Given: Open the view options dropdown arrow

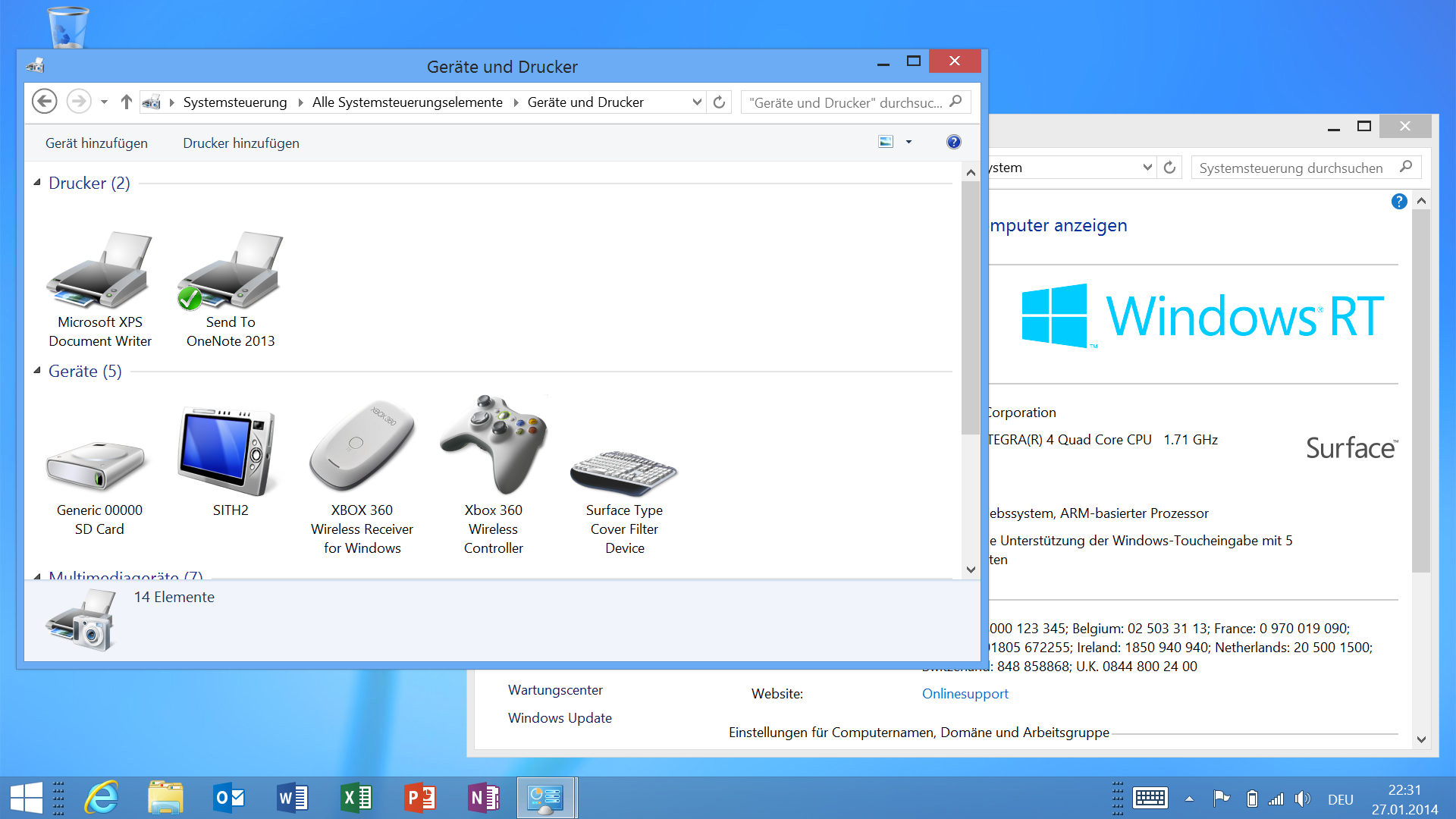Looking at the screenshot, I should [x=908, y=142].
